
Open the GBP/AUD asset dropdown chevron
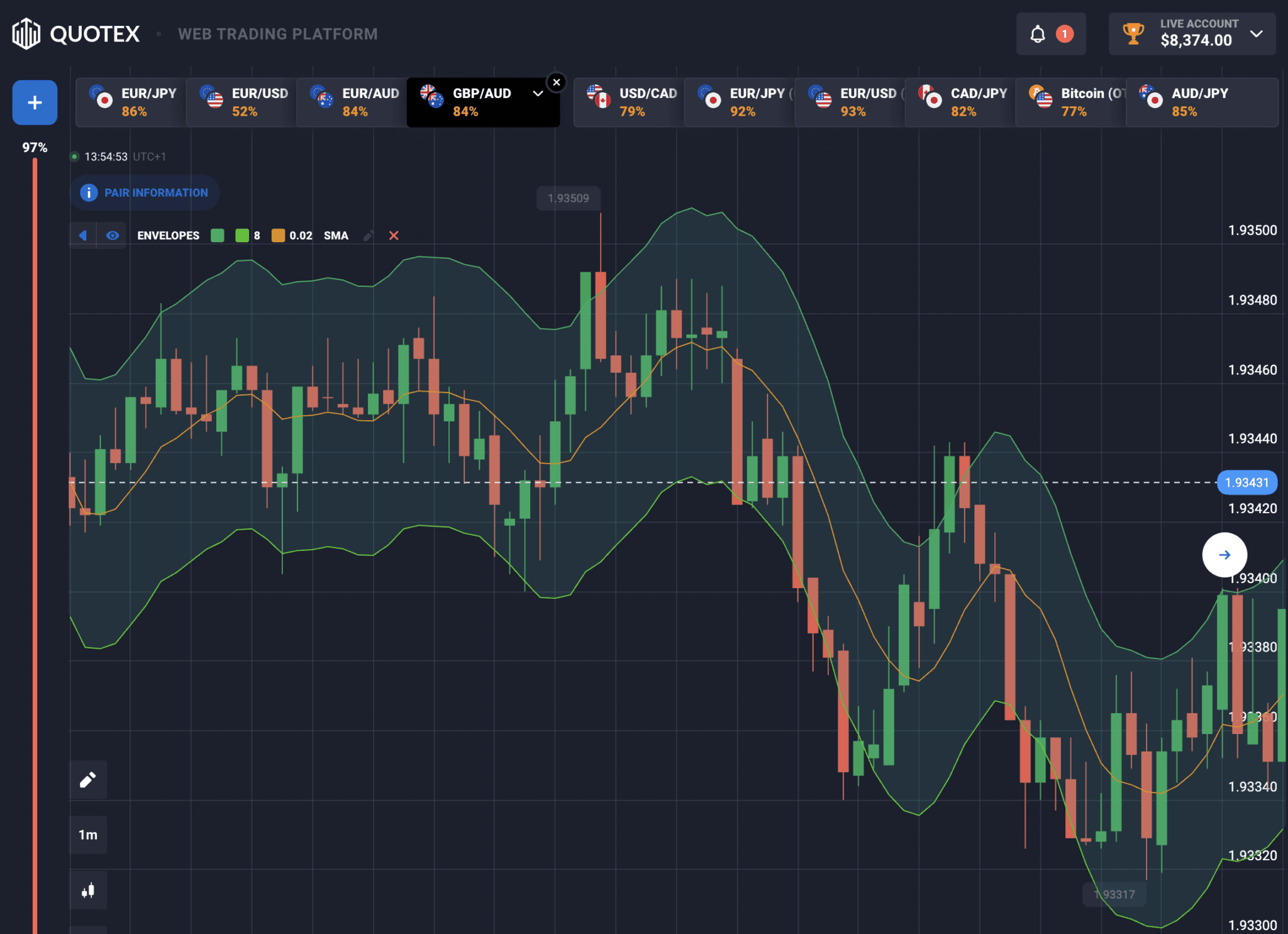point(538,94)
